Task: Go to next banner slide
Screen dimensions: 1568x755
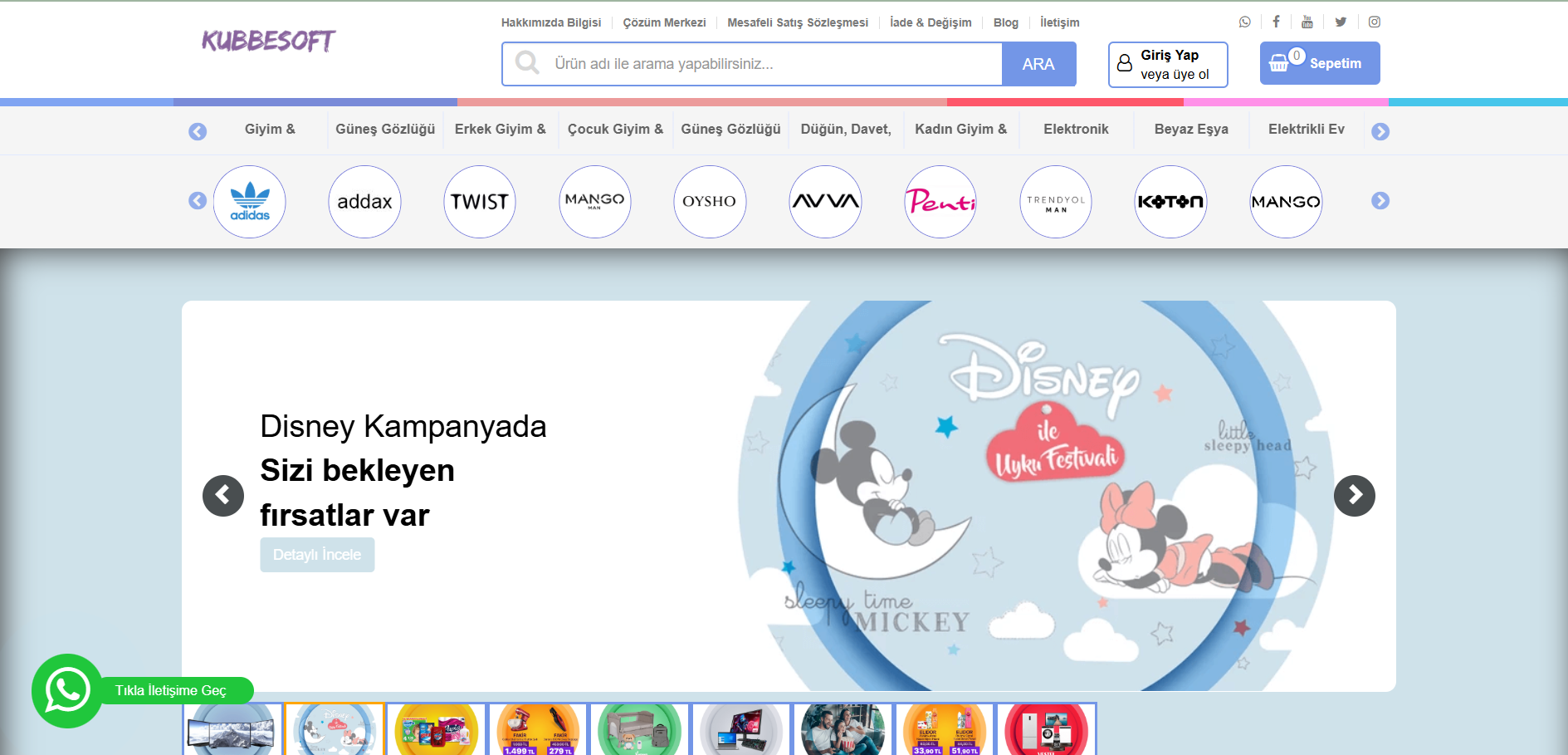Action: point(1354,496)
